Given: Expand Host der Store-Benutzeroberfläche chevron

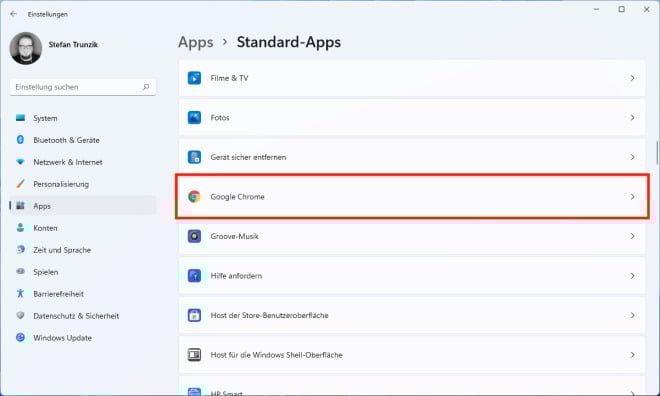Looking at the screenshot, I should 632,316.
